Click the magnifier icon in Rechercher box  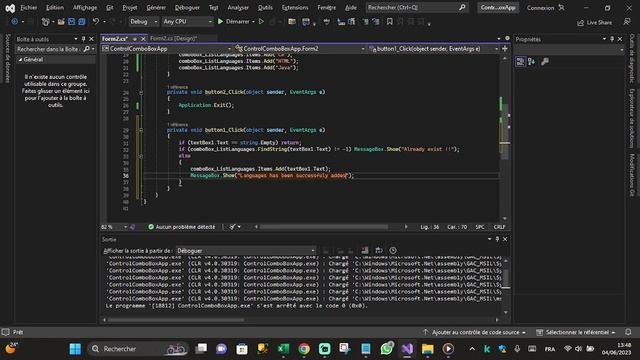tap(462, 7)
